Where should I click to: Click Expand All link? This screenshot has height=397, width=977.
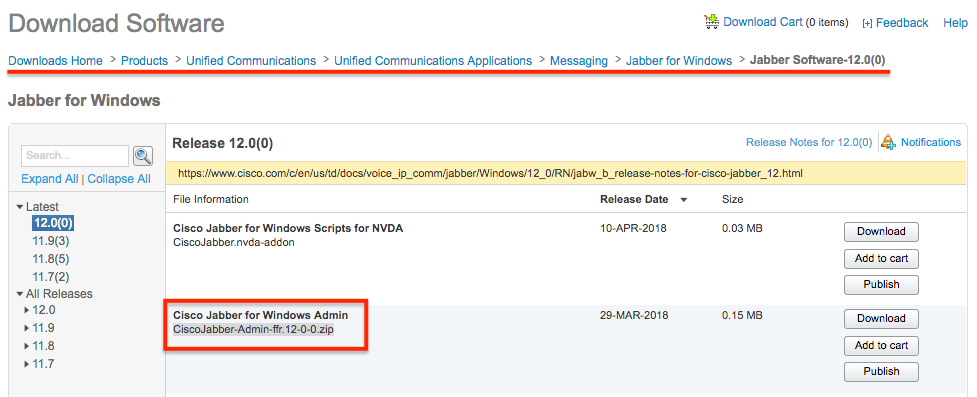[50, 179]
